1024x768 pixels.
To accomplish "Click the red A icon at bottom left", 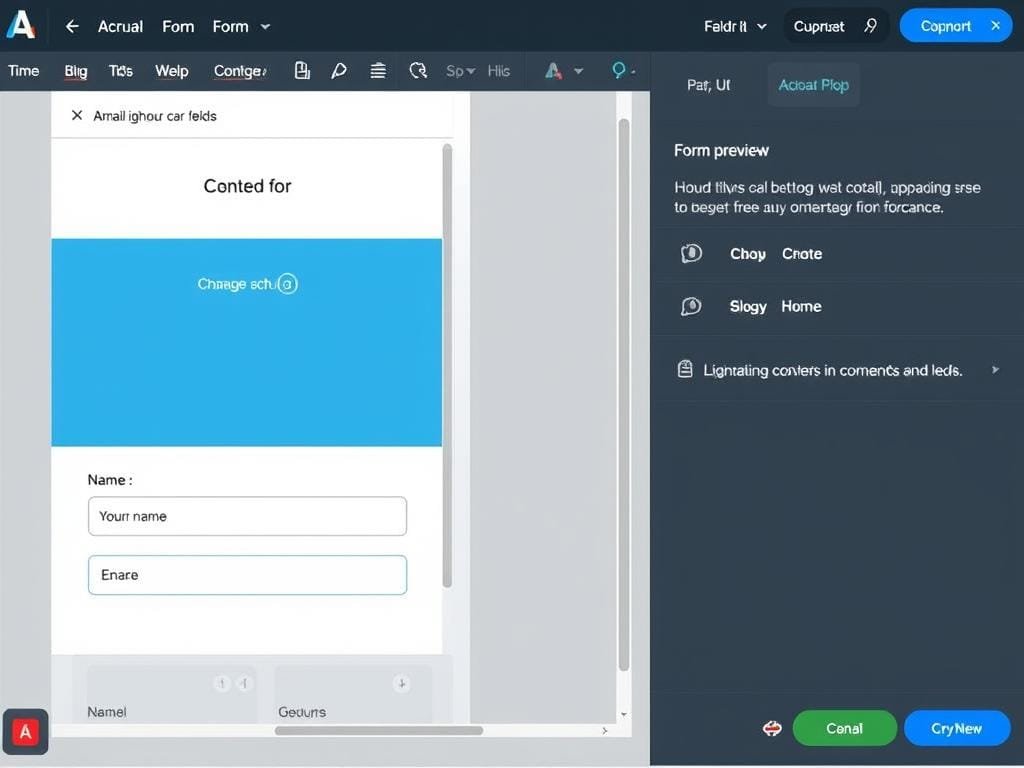I will coord(26,732).
